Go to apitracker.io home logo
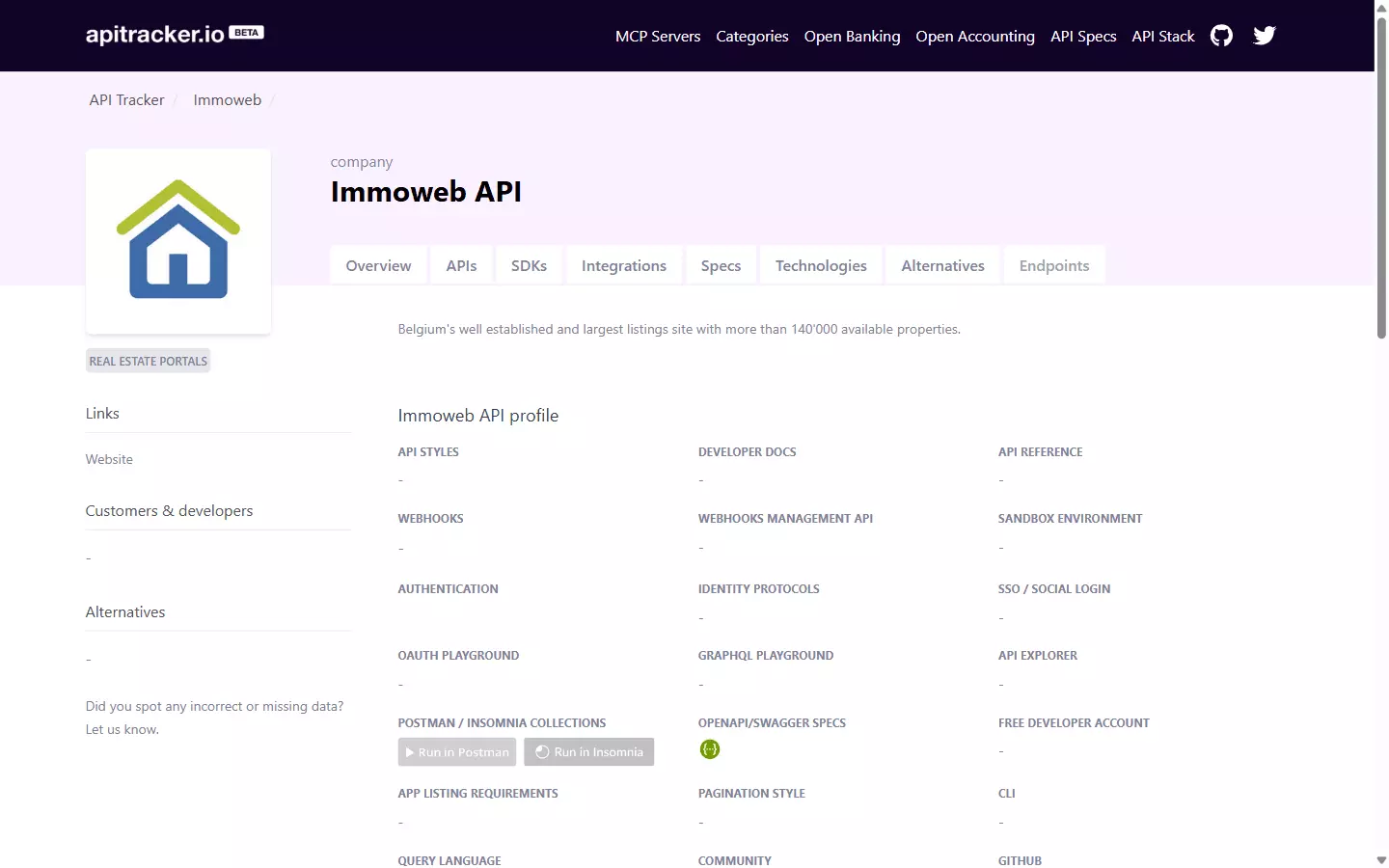 coord(175,35)
